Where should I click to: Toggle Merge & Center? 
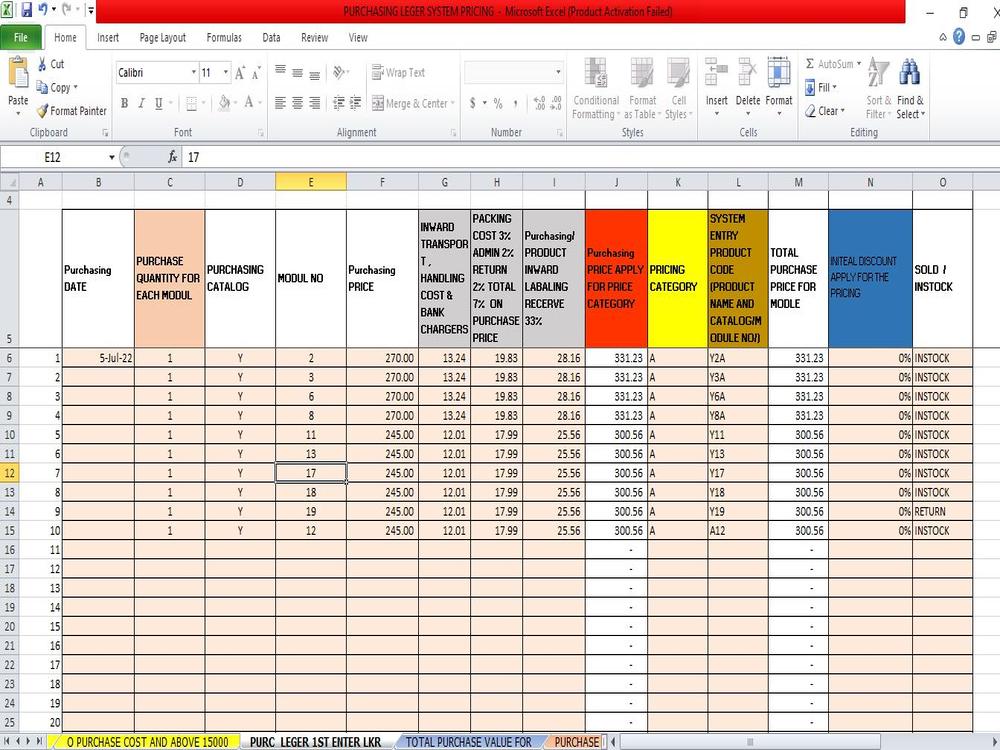tap(410, 103)
